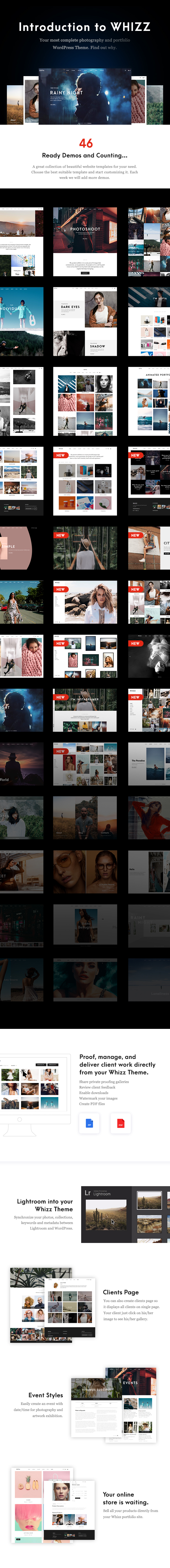This screenshot has height=1568, width=170.
Task: Open The Paradise demo thumbnail
Action: [149, 764]
